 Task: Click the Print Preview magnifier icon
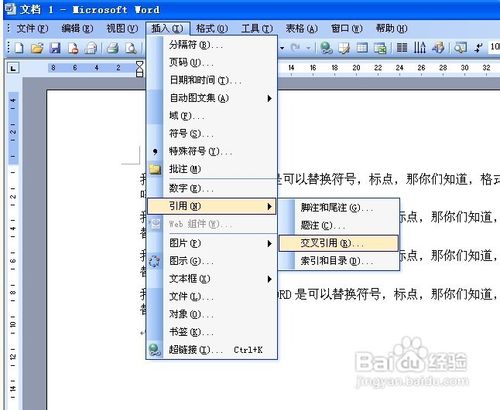click(x=131, y=48)
